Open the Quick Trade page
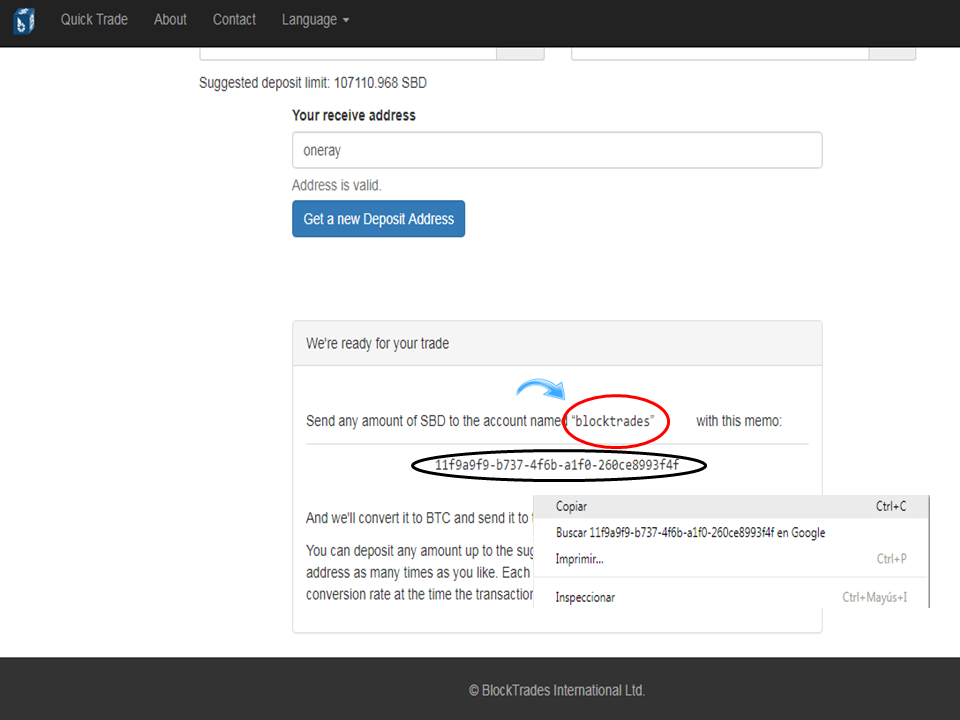 pos(94,20)
